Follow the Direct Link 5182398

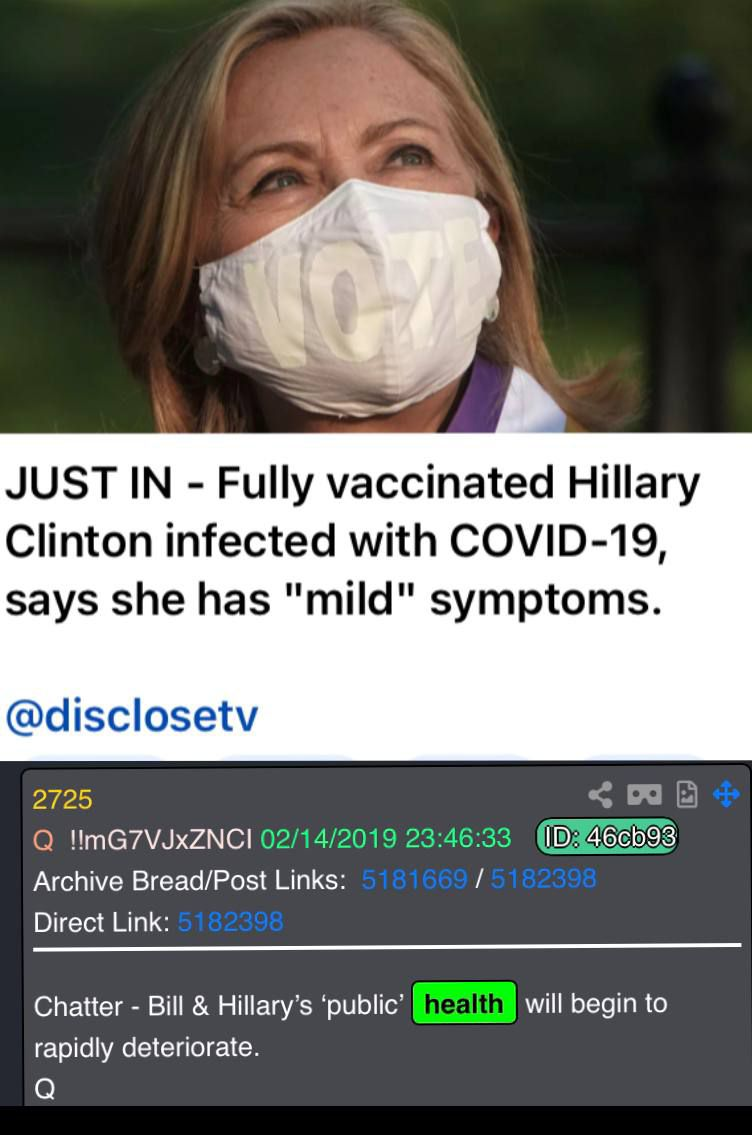pos(230,921)
